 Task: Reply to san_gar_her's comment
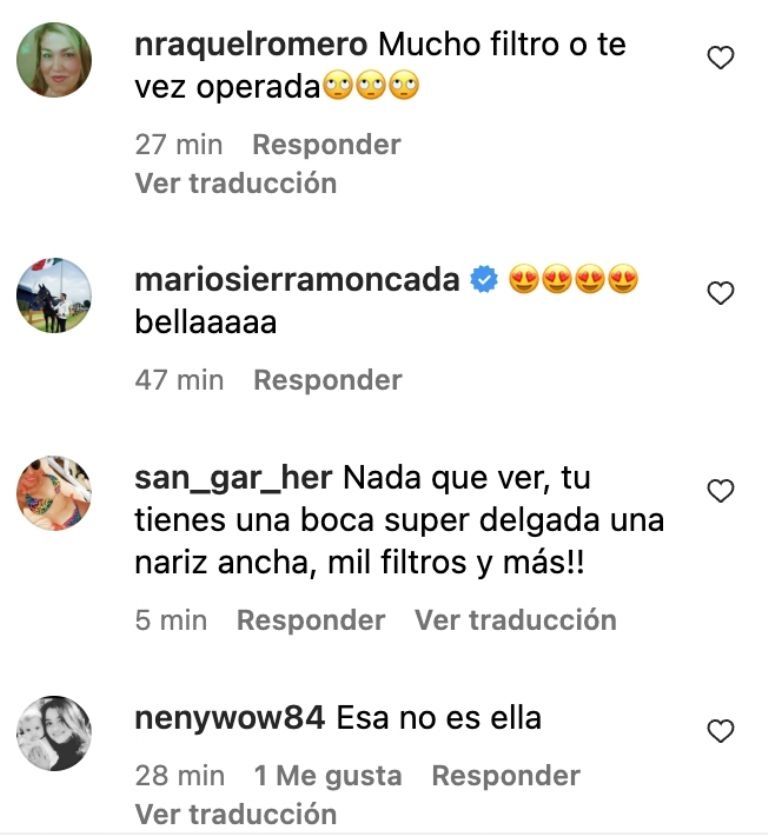[x=311, y=621]
